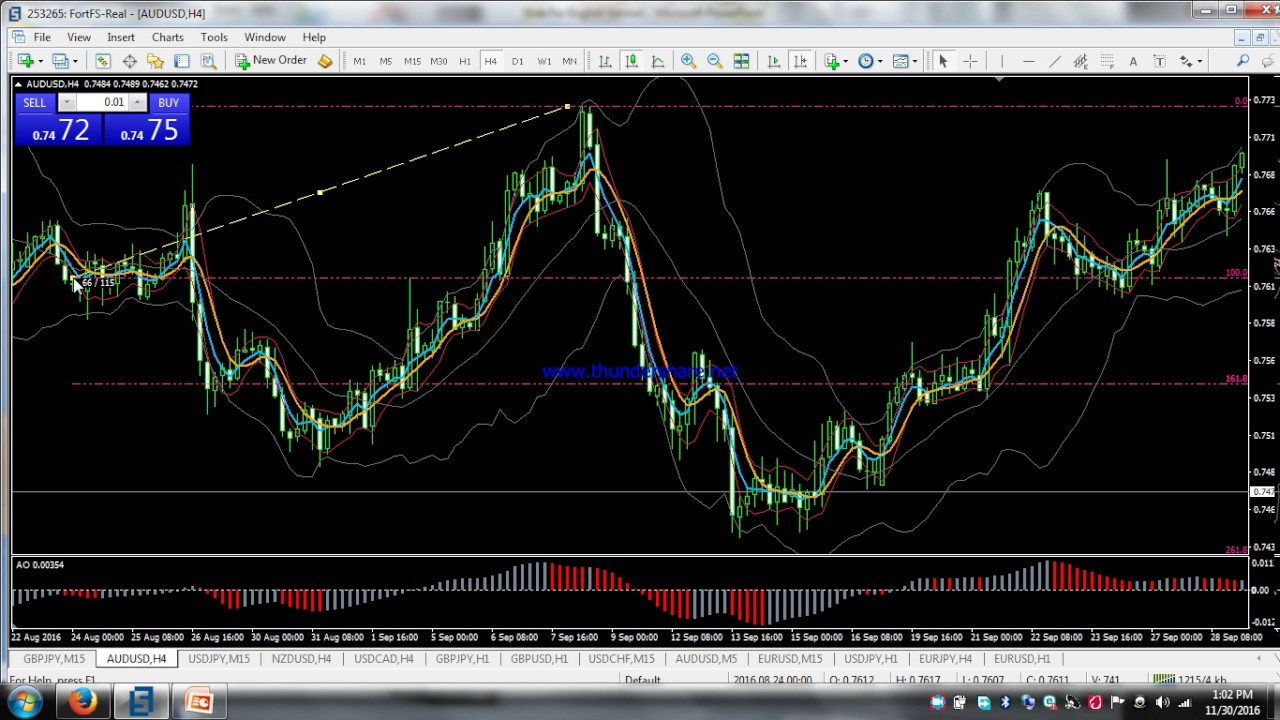The image size is (1280, 720).
Task: Switch to line chart mode
Action: [x=658, y=61]
